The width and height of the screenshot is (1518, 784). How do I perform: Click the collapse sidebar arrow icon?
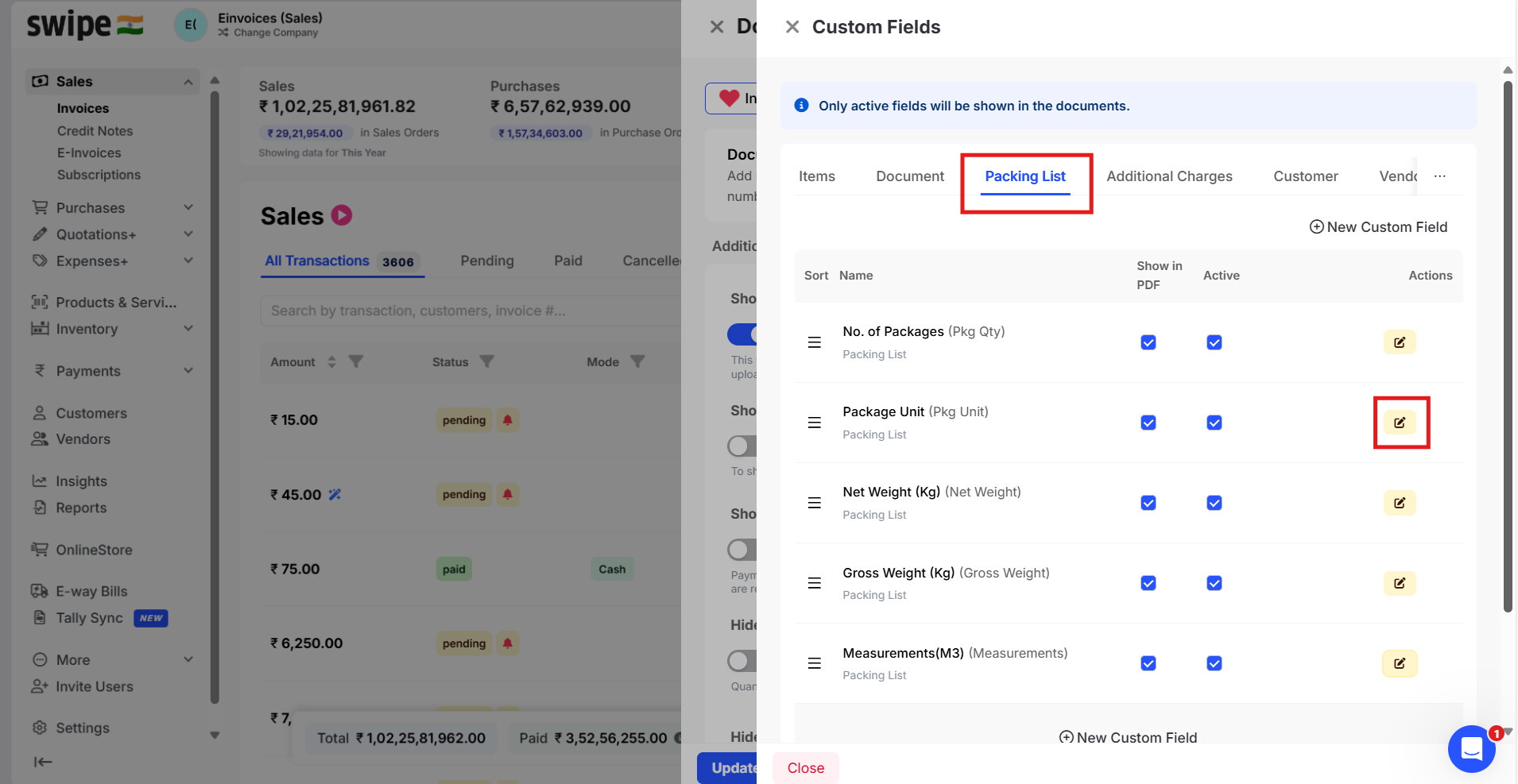(x=43, y=762)
